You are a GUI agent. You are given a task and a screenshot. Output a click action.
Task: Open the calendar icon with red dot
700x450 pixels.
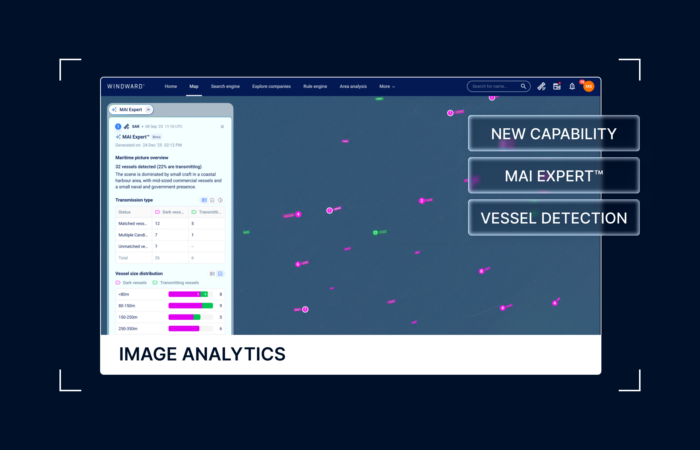[x=557, y=87]
